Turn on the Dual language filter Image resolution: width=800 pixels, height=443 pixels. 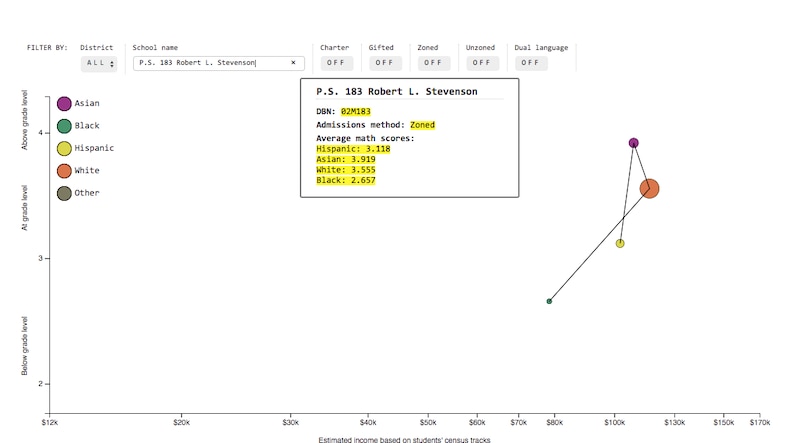coord(529,63)
